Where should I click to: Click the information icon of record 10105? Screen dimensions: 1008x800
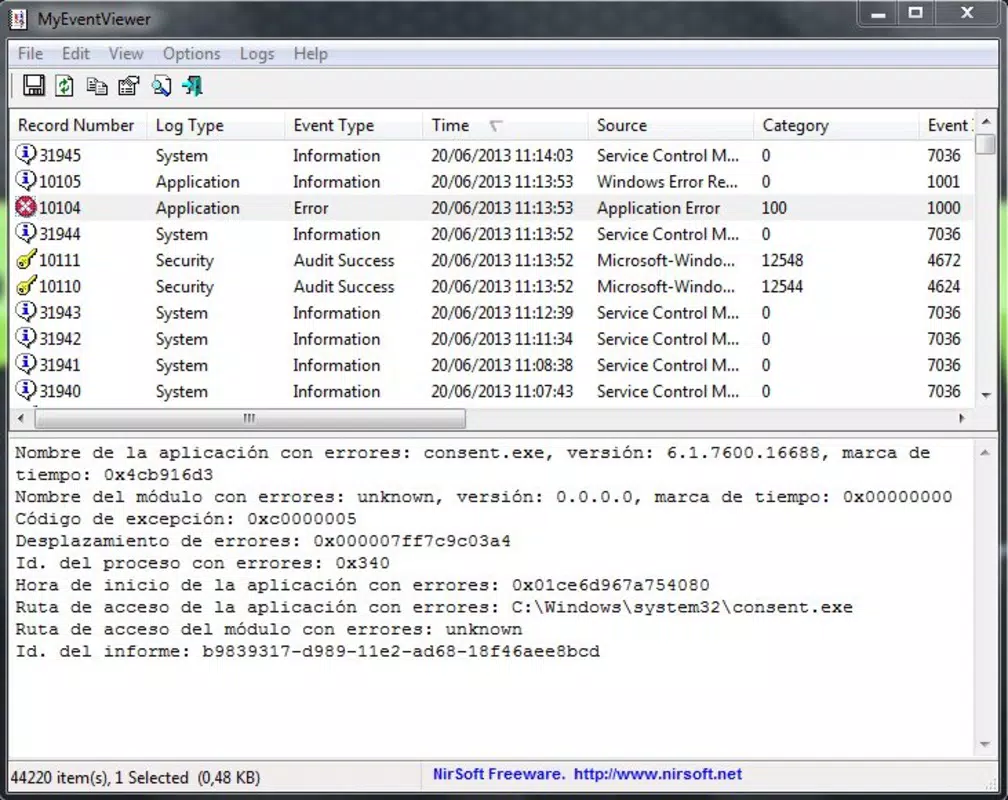click(x=26, y=181)
